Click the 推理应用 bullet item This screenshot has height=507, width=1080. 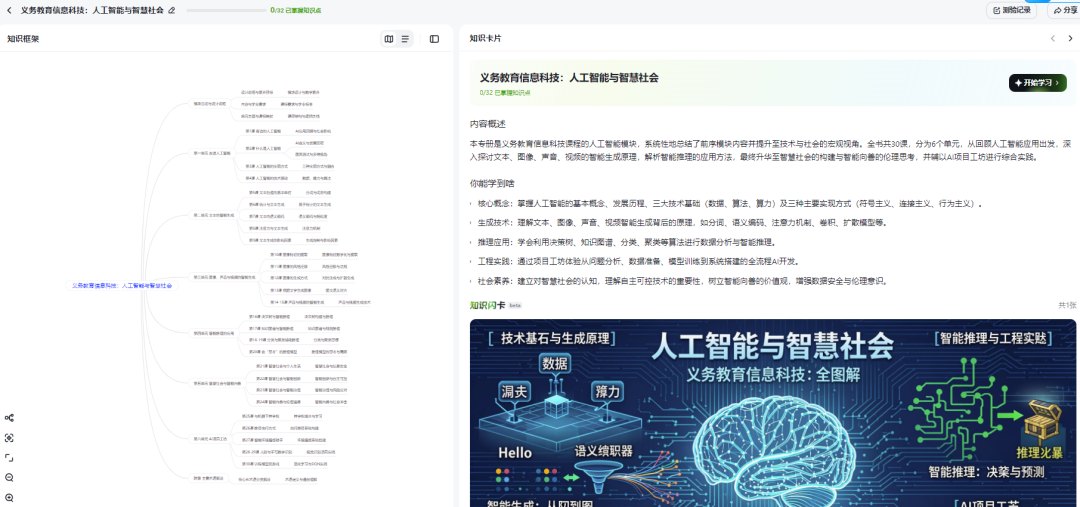click(x=626, y=242)
